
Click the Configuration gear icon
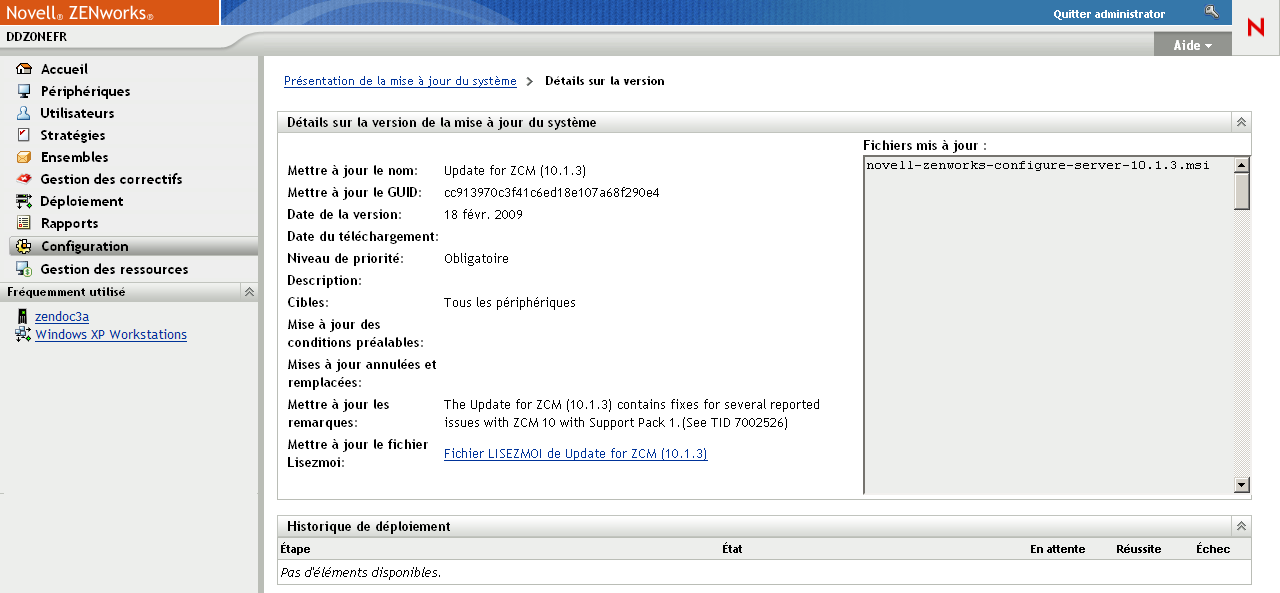click(24, 246)
